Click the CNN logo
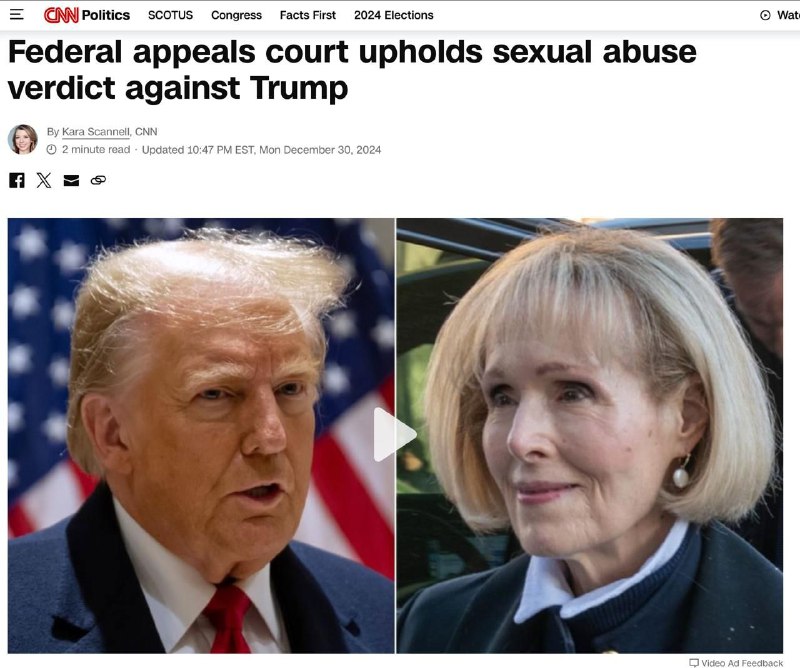 click(x=61, y=15)
